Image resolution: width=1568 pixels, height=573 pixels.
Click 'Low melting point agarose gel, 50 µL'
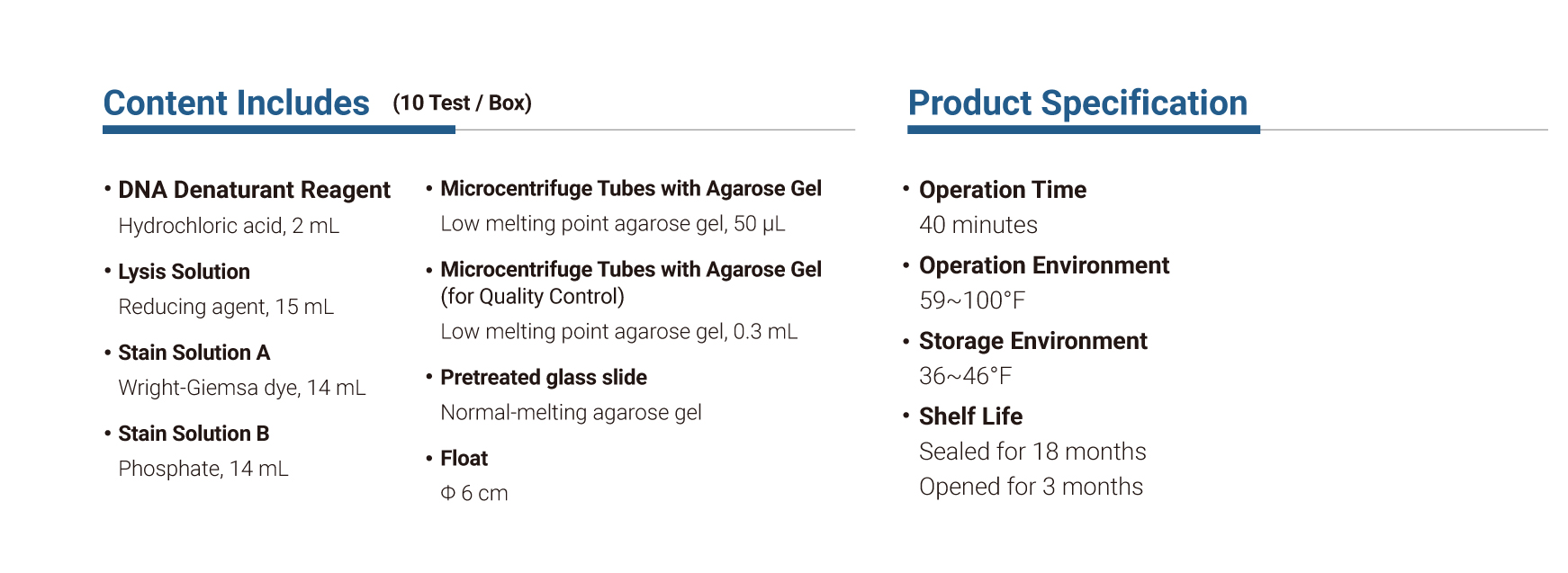(x=613, y=224)
